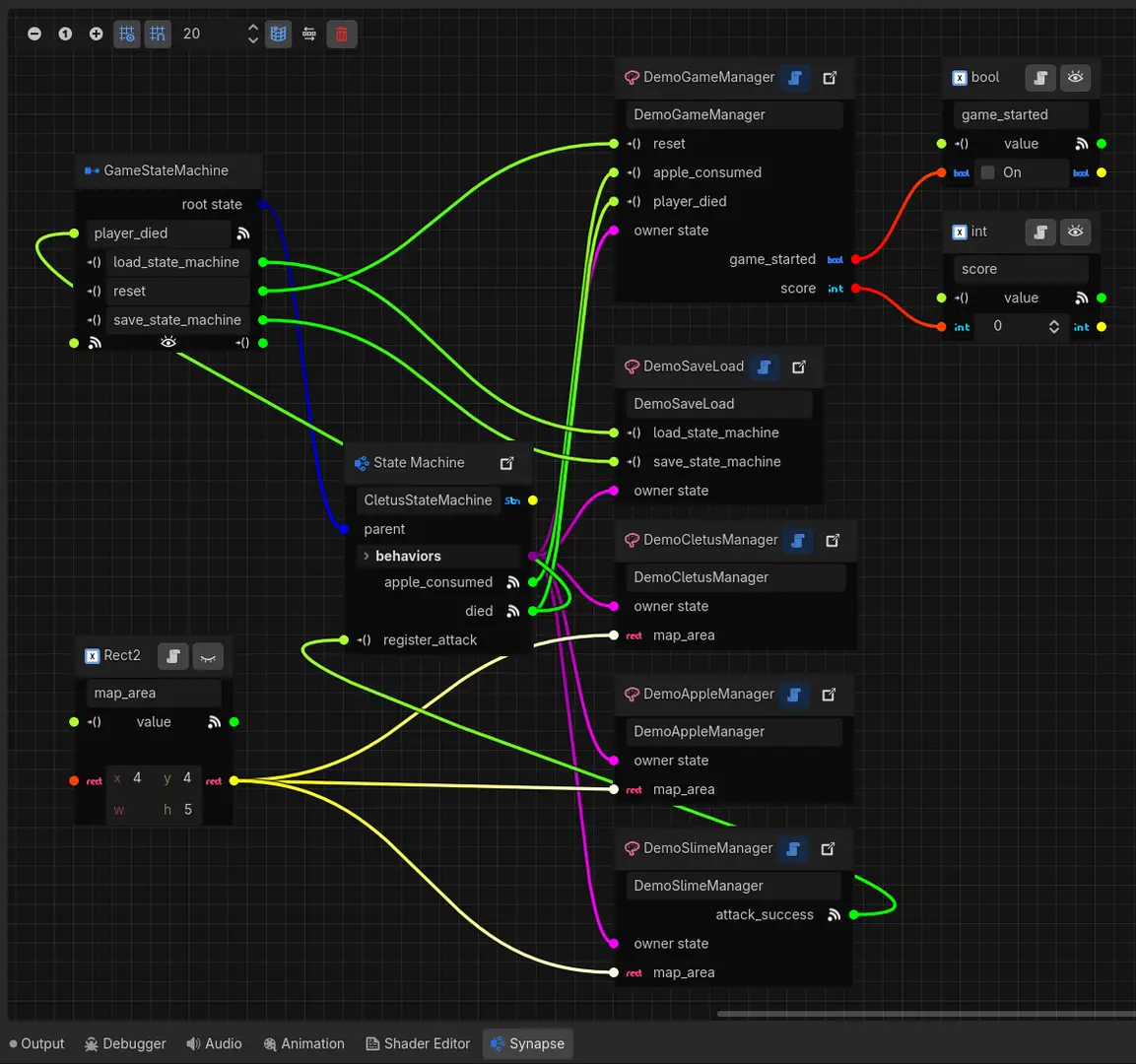The height and width of the screenshot is (1064, 1136).
Task: Open the Audio panel tab
Action: 214,1043
